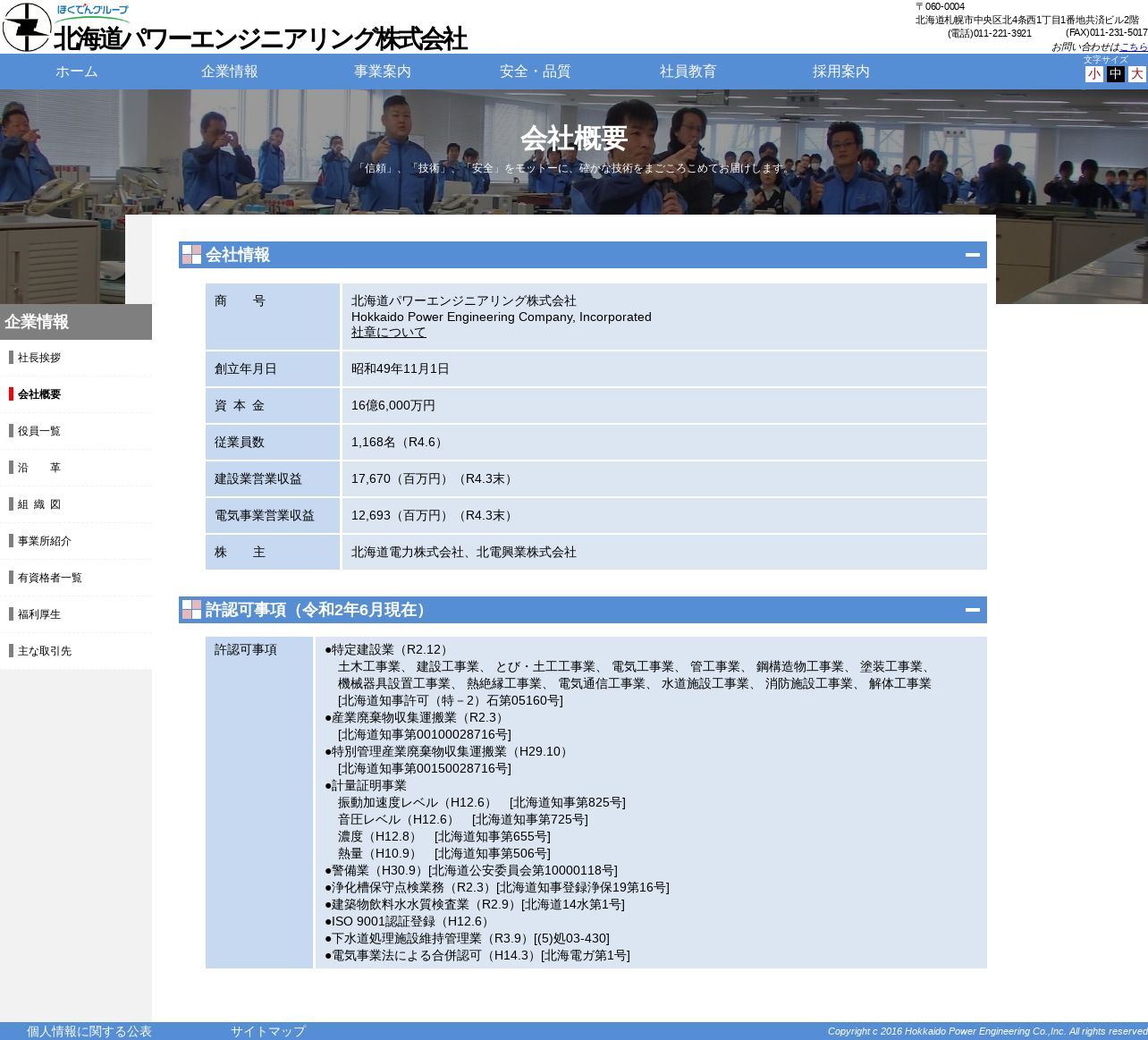This screenshot has width=1148, height=1040.
Task: Click the 建設業営業収益 value 17,670
Action: tap(434, 478)
